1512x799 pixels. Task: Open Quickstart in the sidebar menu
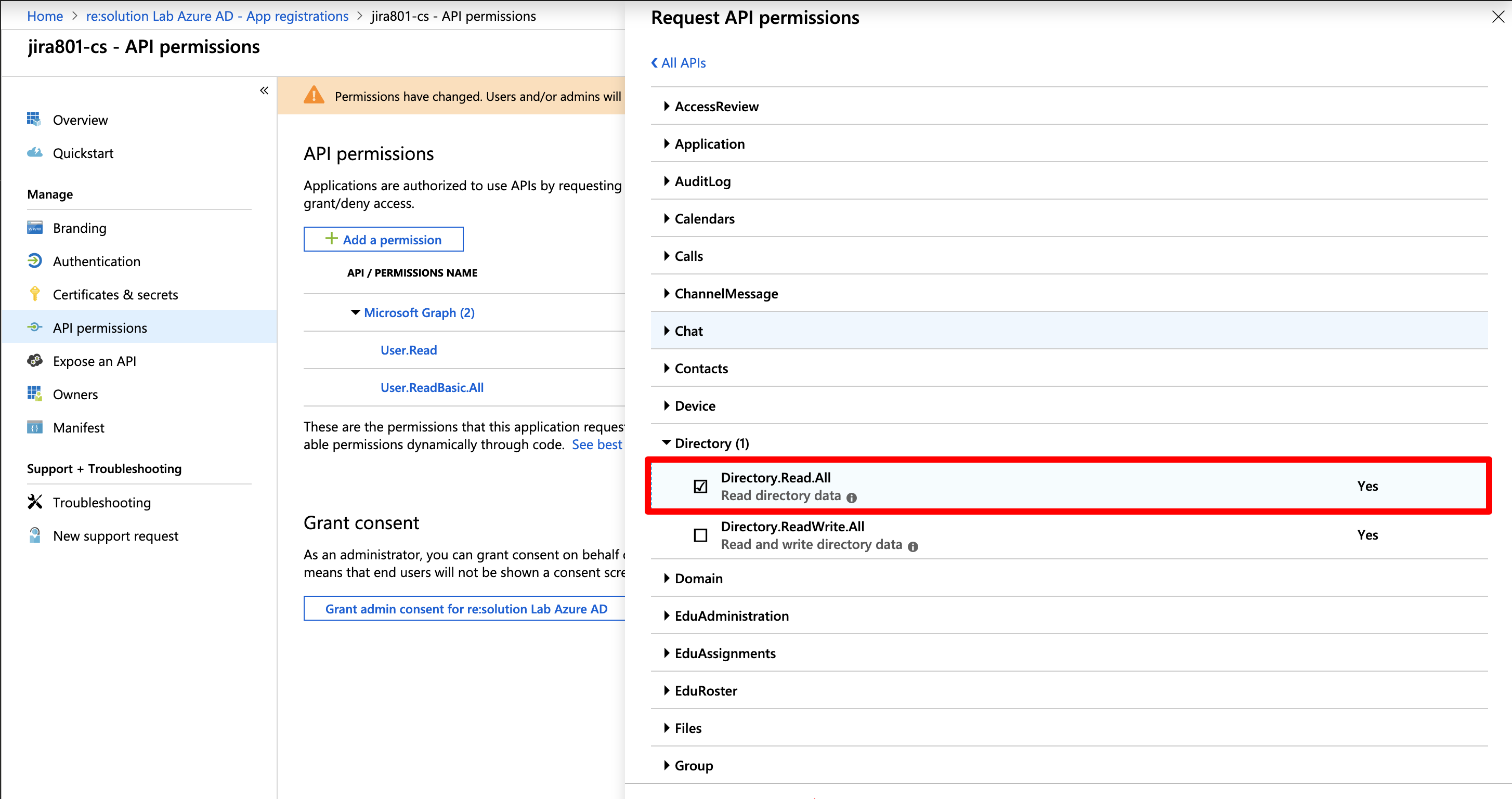(83, 153)
